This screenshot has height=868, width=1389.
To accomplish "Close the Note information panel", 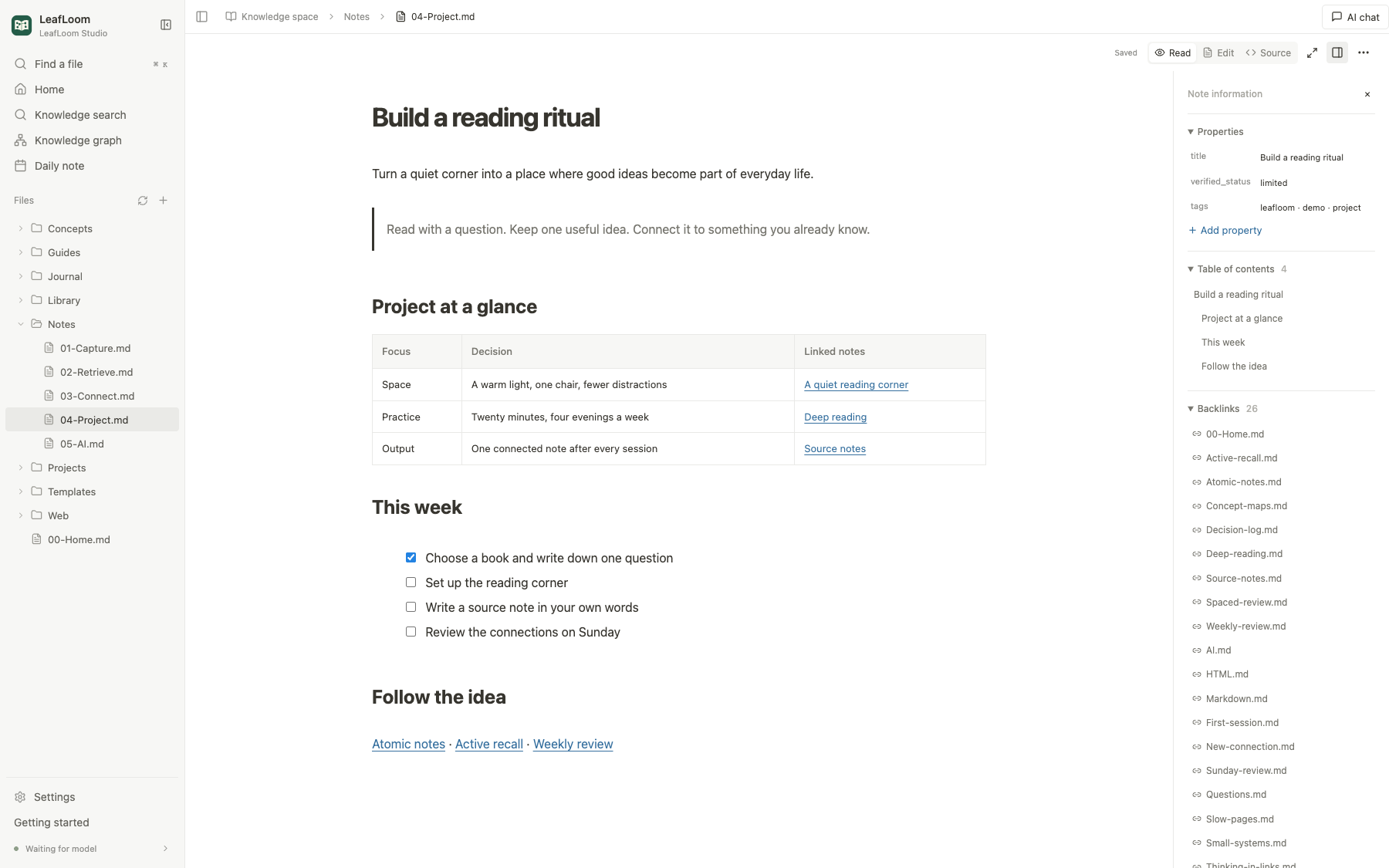I will click(1367, 94).
